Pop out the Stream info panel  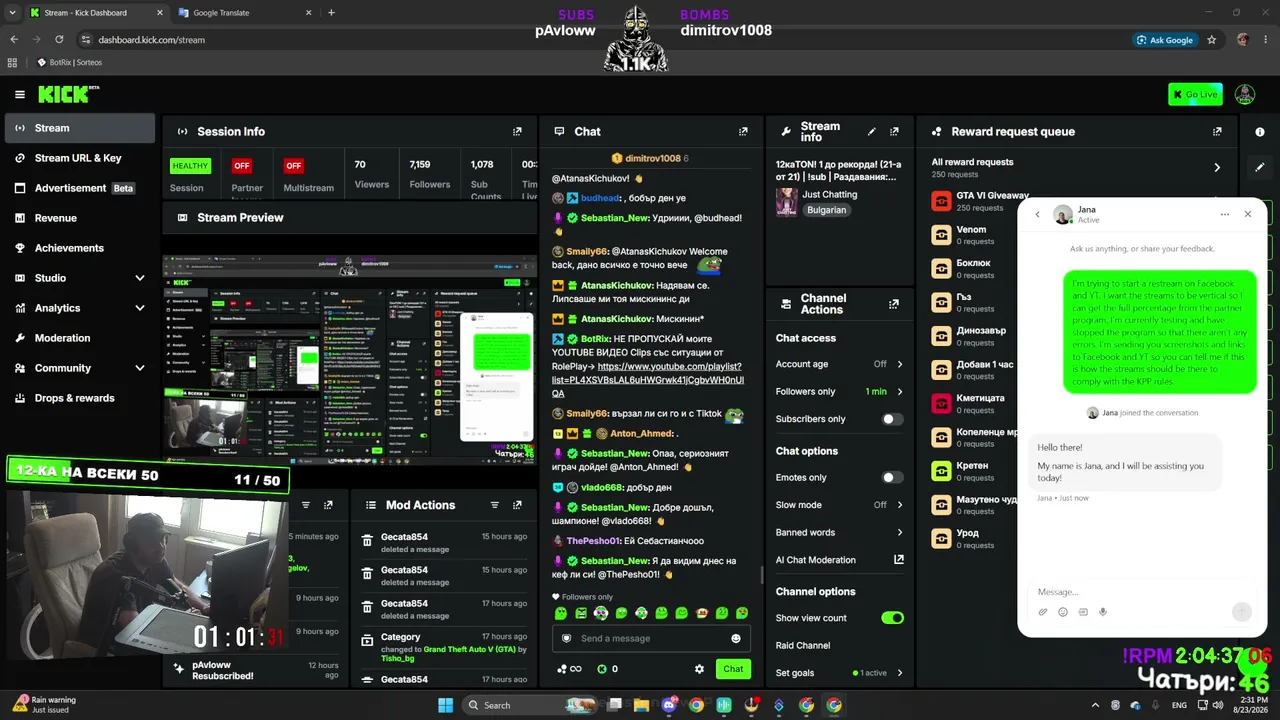click(x=894, y=131)
